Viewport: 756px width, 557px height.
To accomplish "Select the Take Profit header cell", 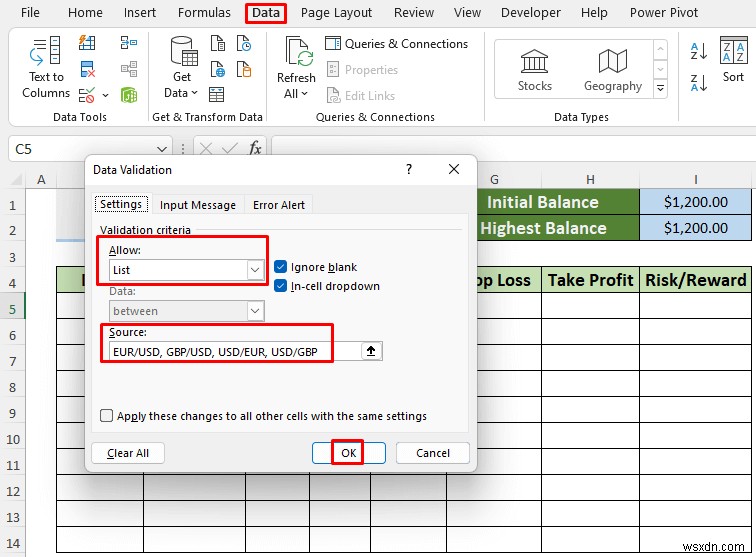I will click(590, 280).
